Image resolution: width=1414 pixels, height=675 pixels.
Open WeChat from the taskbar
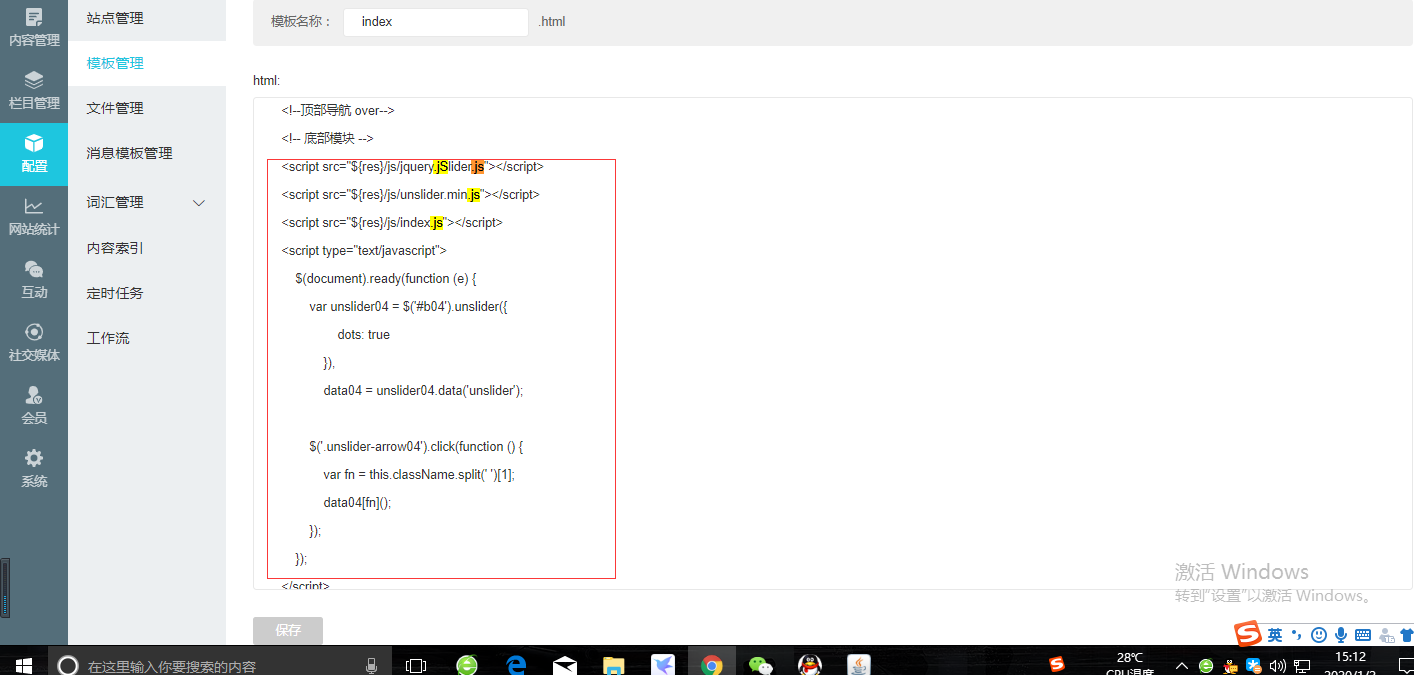[761, 665]
